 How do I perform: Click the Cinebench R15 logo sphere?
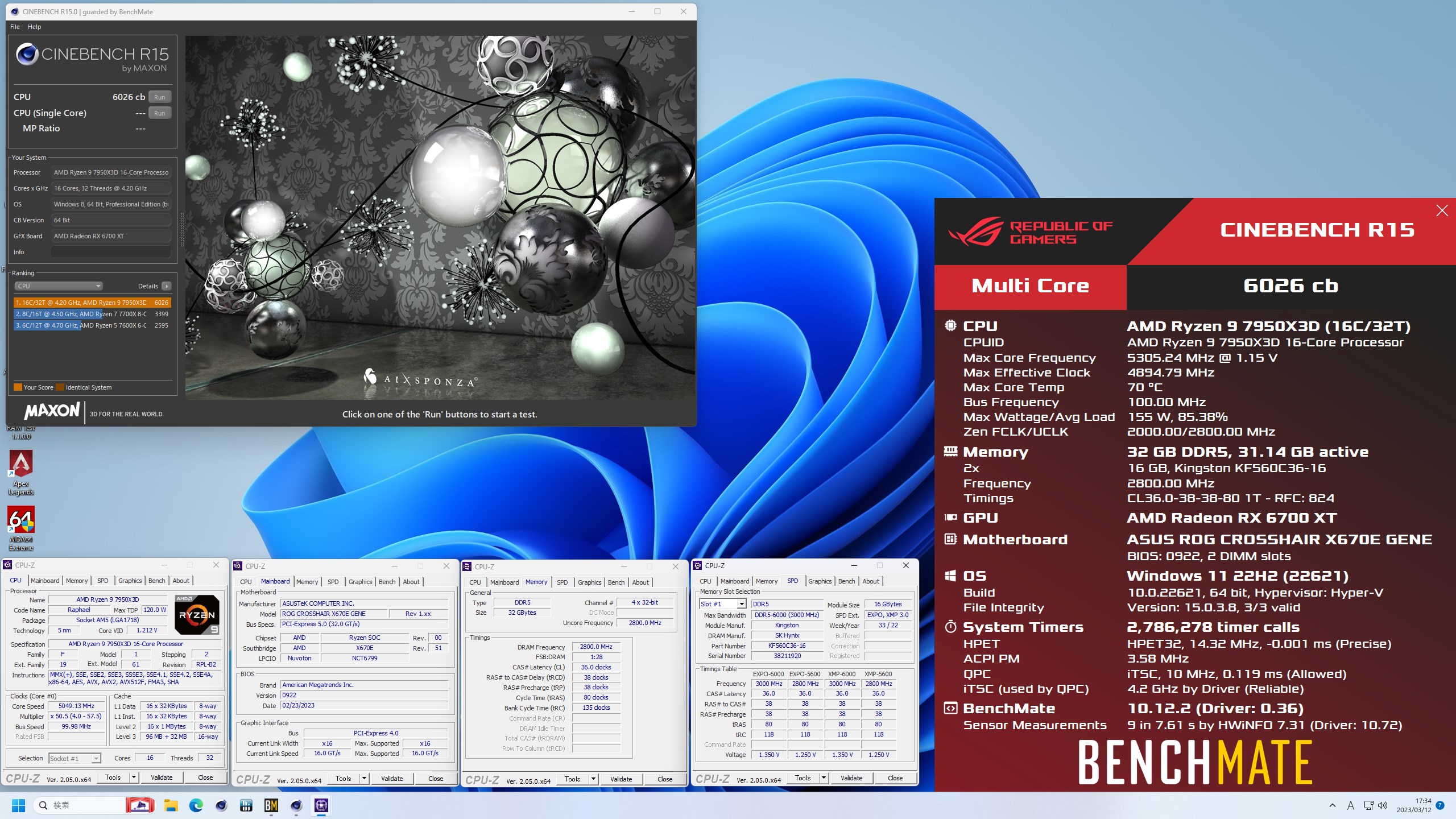click(x=27, y=55)
